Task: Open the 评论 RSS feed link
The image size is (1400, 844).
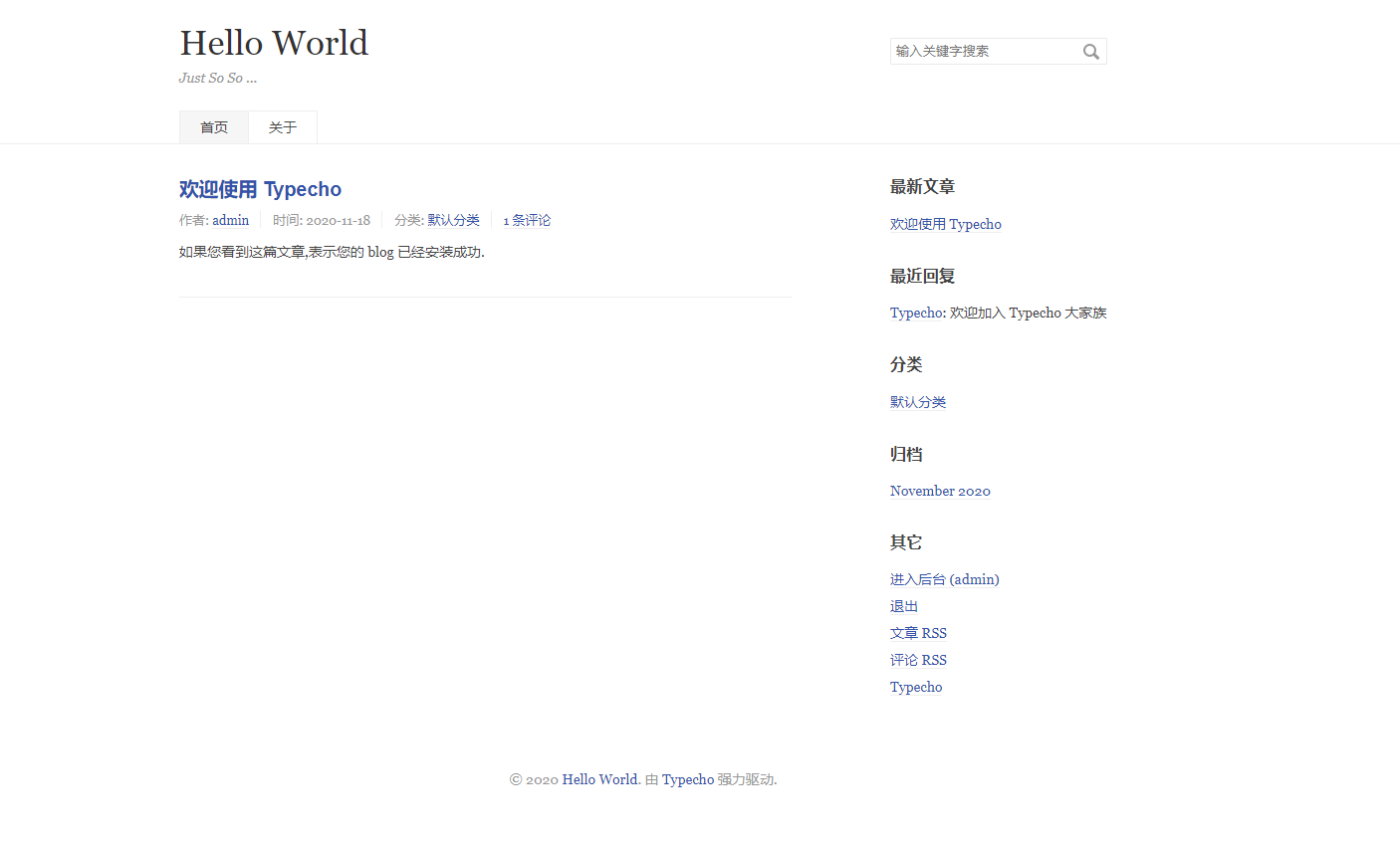Action: (918, 660)
